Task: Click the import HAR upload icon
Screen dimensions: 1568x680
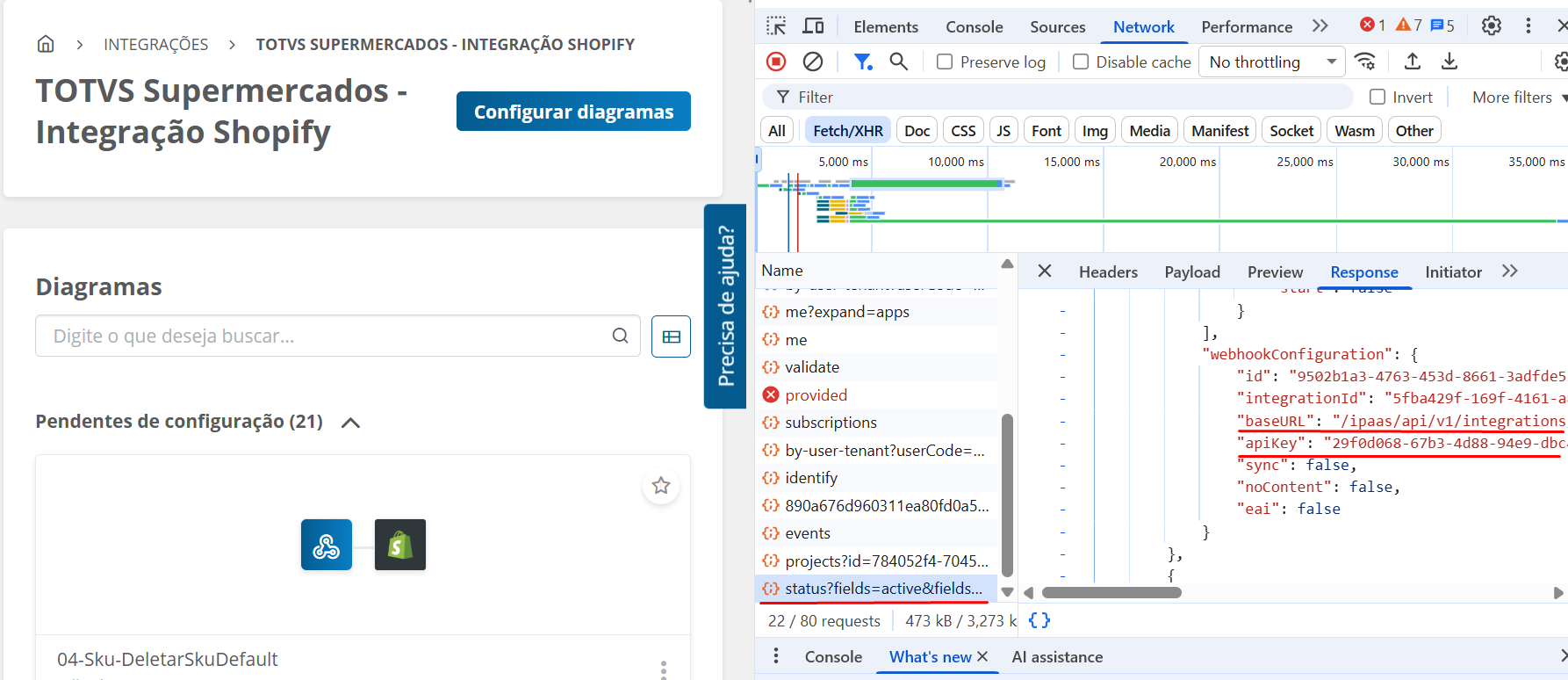Action: tap(1413, 61)
